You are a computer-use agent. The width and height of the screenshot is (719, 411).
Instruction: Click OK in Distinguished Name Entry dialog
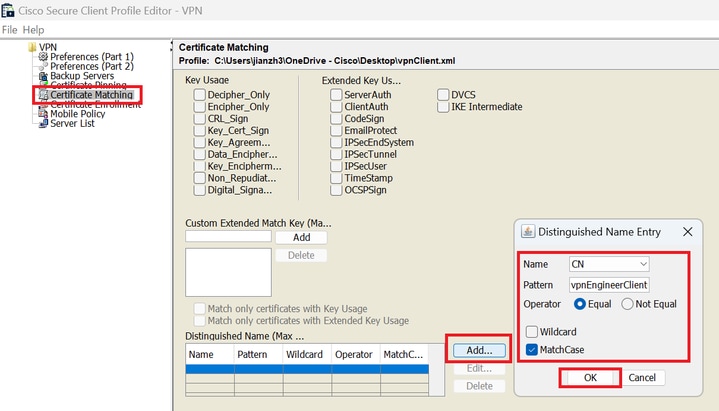click(x=590, y=378)
